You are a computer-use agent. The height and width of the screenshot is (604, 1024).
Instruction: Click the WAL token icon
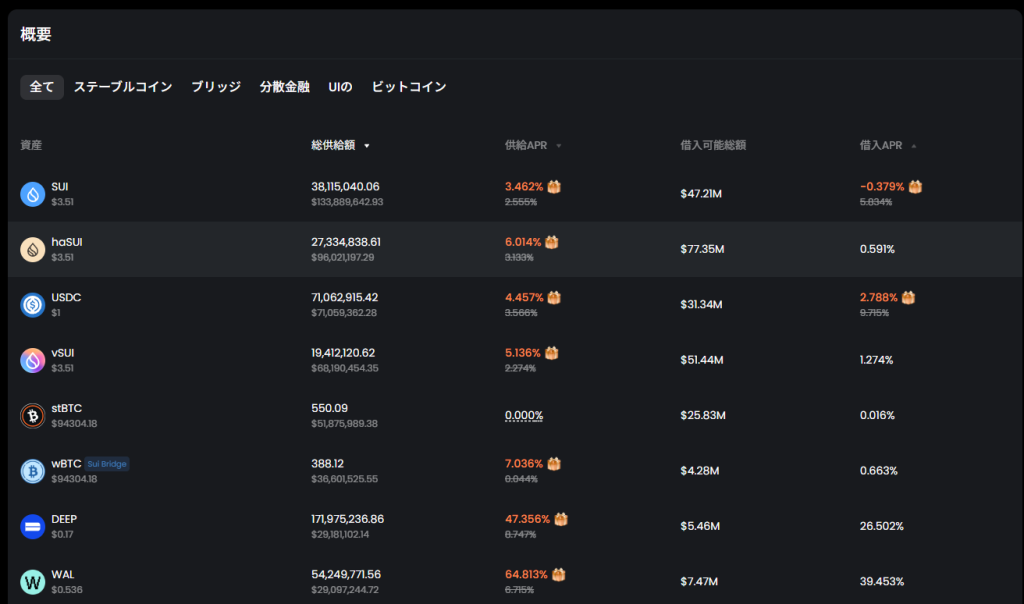33,581
